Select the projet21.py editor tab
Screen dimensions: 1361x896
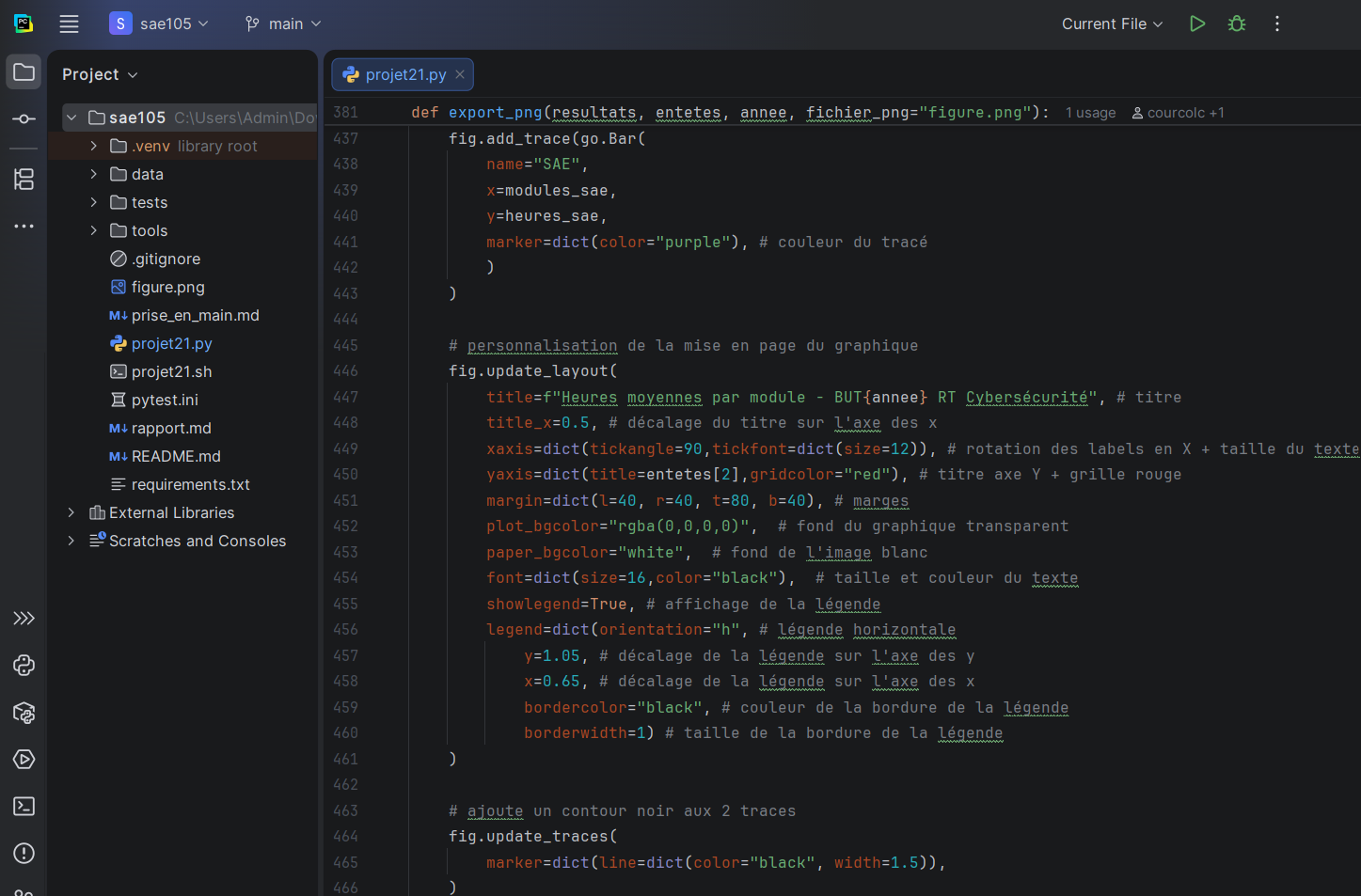[404, 74]
